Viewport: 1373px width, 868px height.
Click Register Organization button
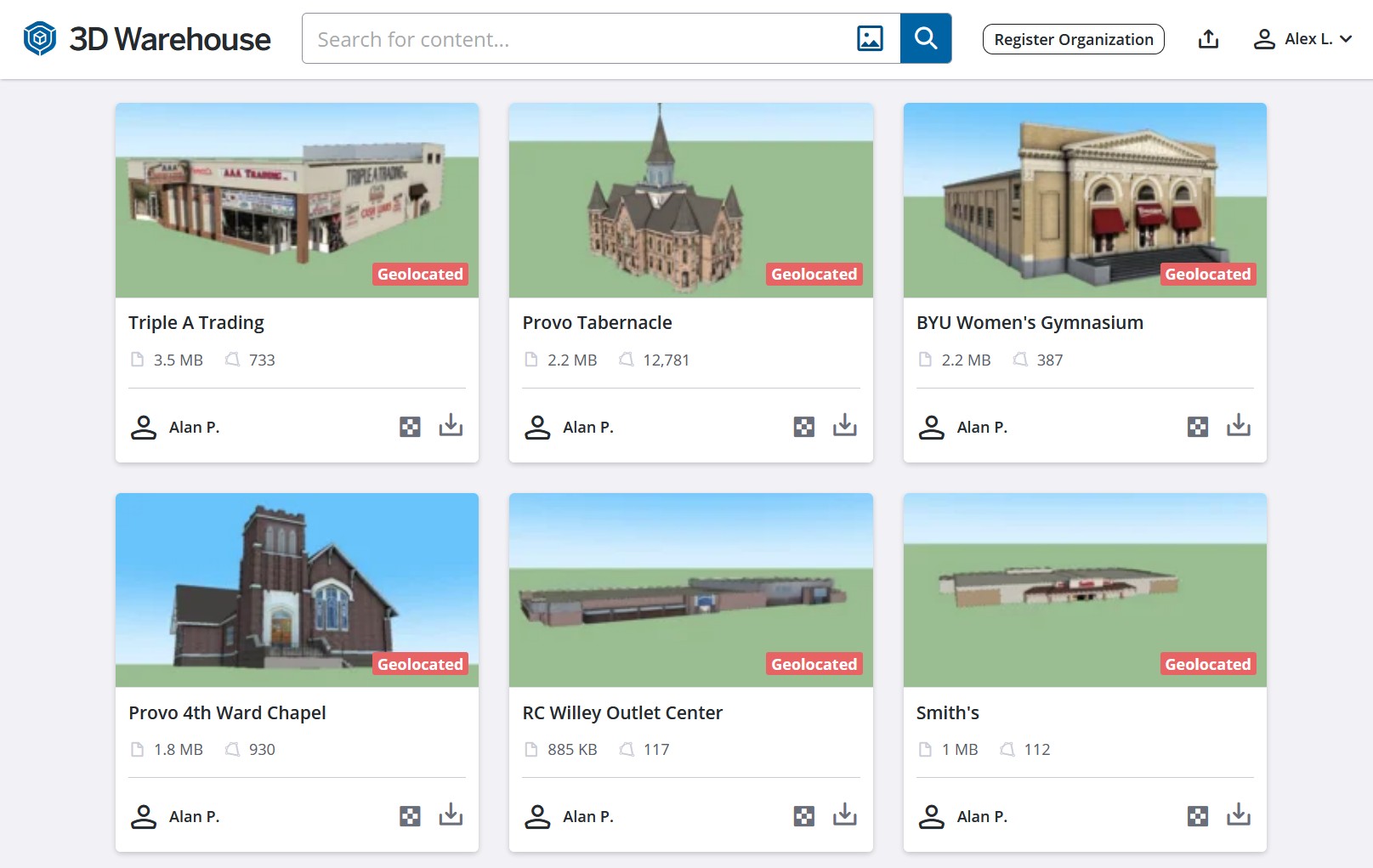tap(1074, 39)
